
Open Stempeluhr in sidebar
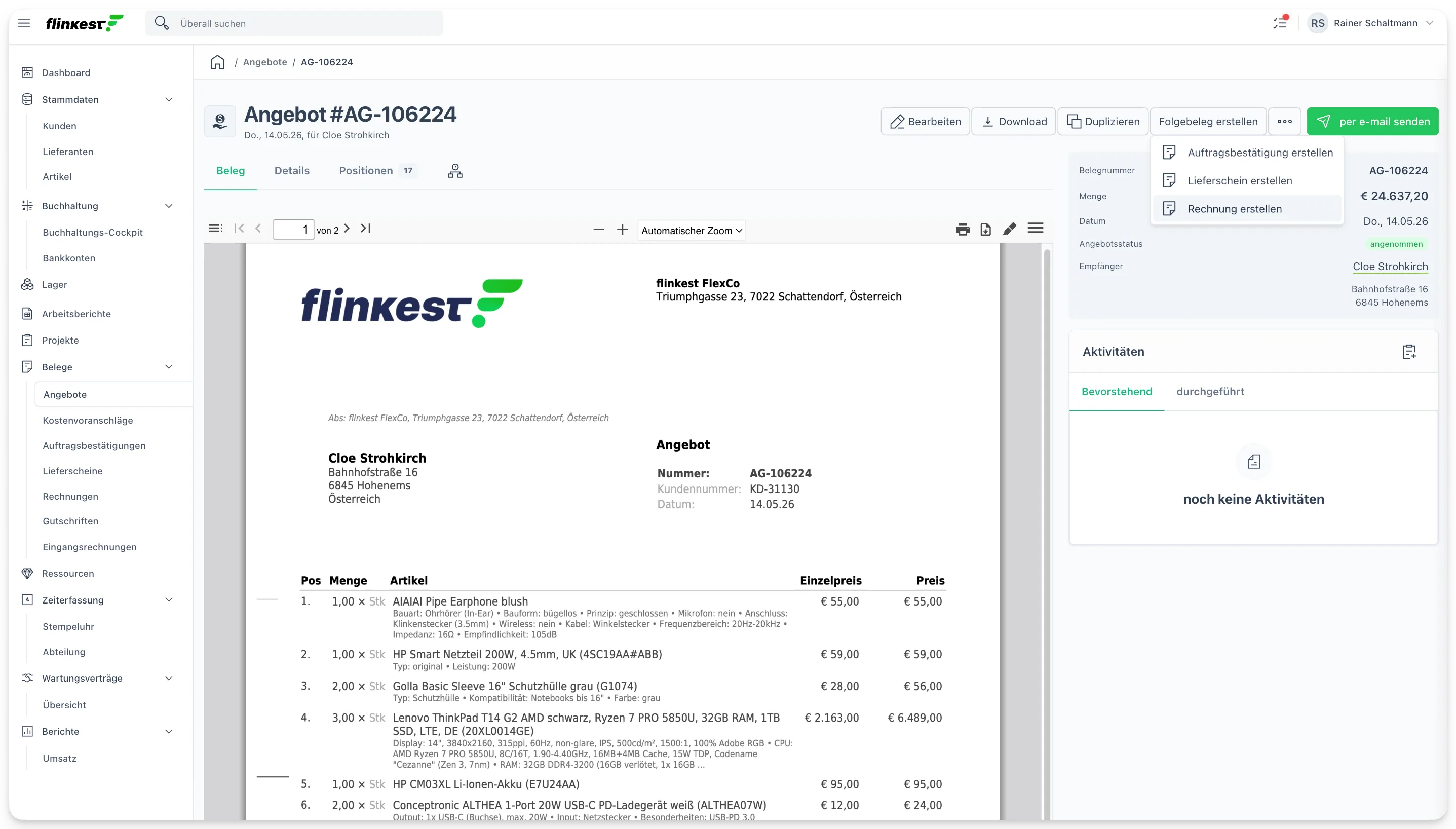pyautogui.click(x=68, y=626)
